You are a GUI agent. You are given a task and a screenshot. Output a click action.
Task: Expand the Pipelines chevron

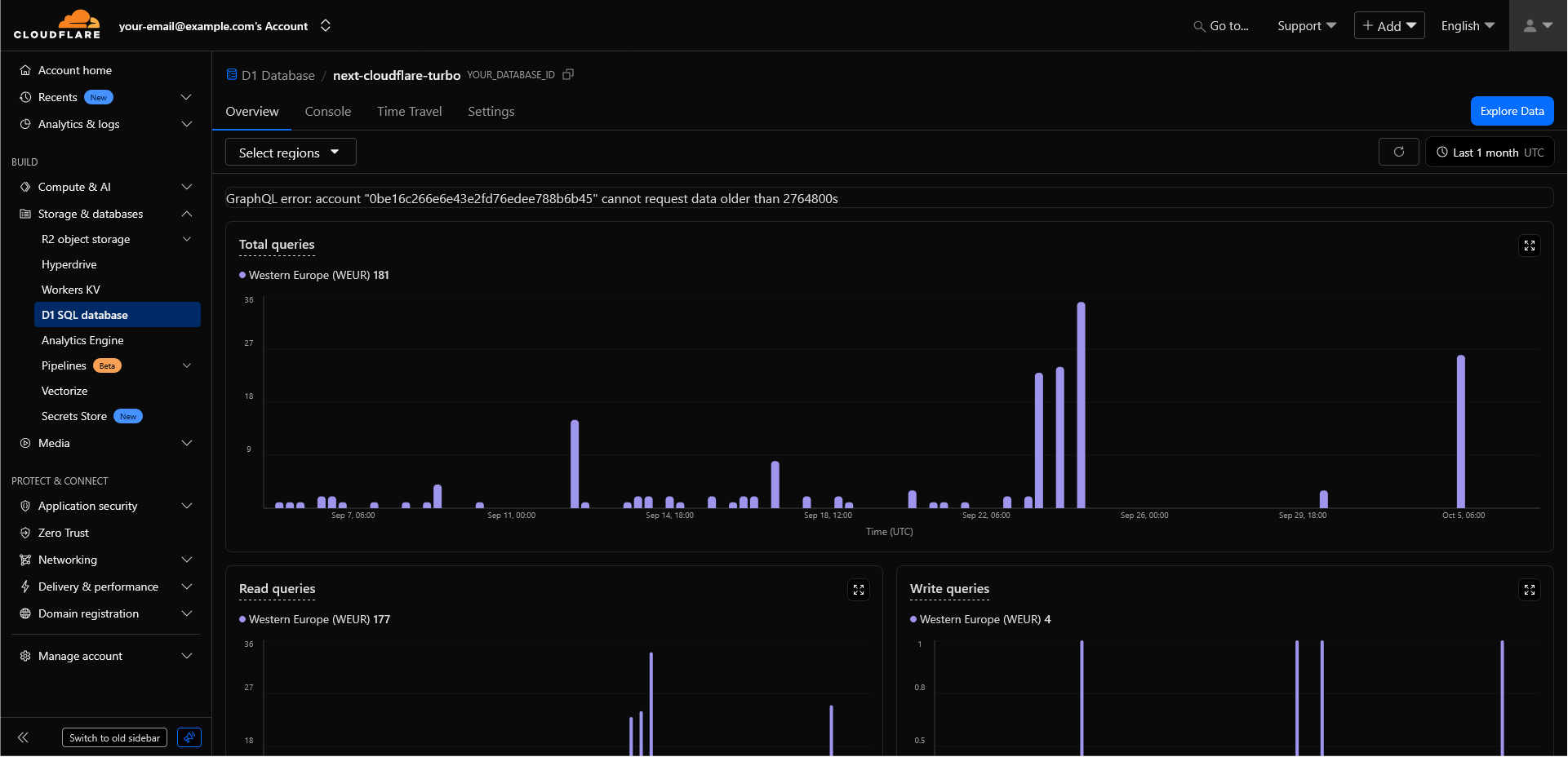tap(186, 365)
